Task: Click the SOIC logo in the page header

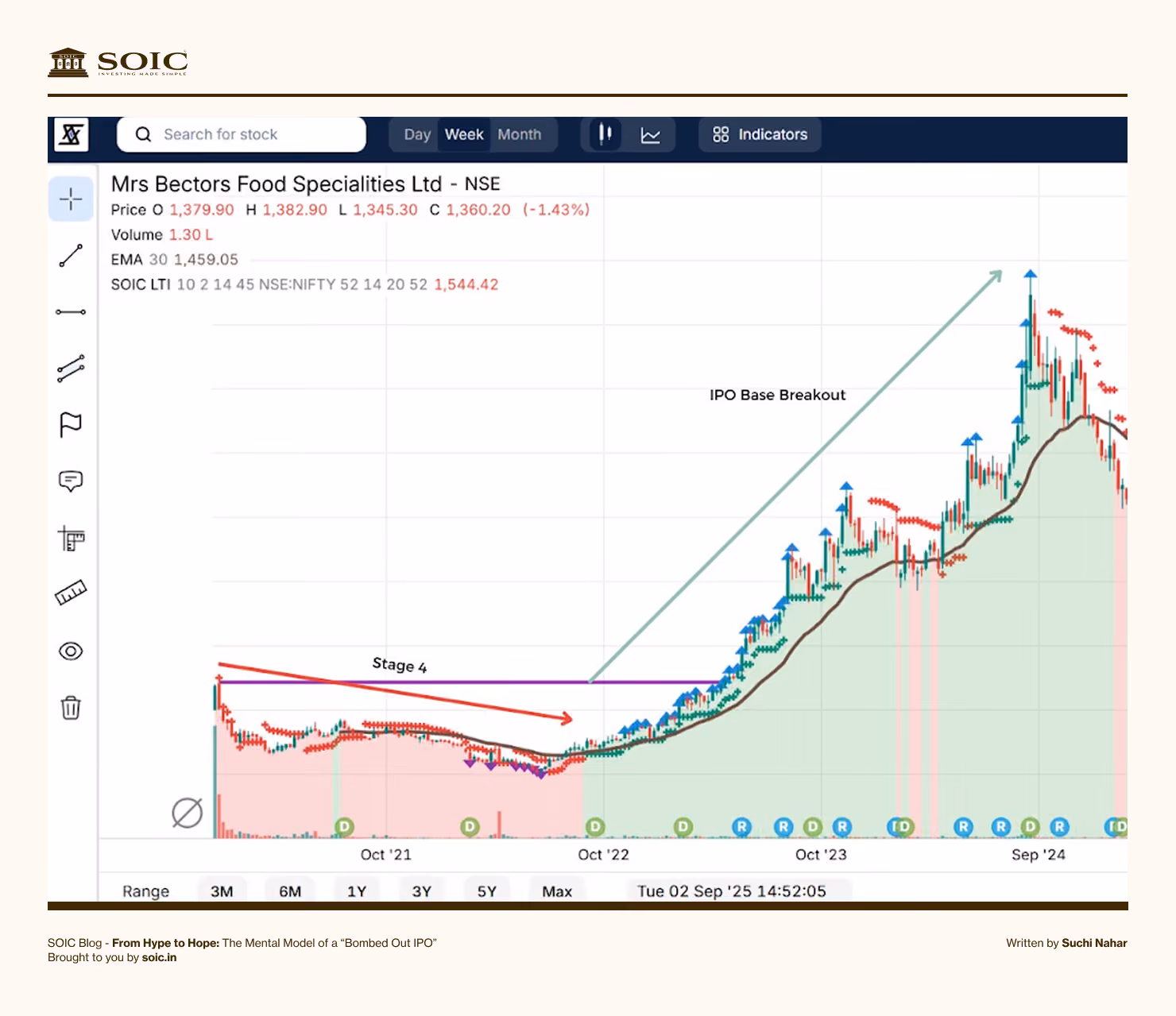Action: click(x=118, y=62)
